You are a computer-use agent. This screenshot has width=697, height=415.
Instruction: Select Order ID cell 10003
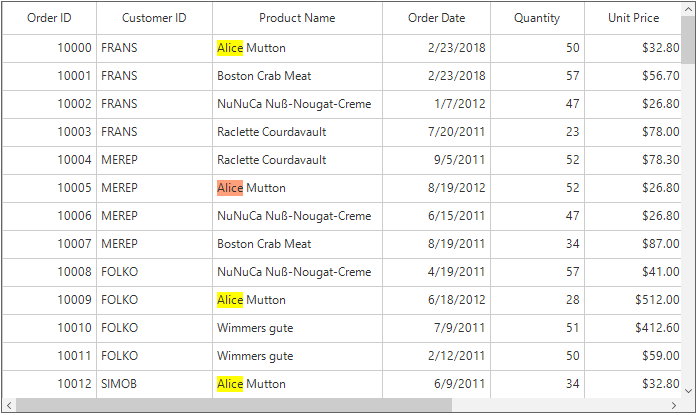(49, 132)
